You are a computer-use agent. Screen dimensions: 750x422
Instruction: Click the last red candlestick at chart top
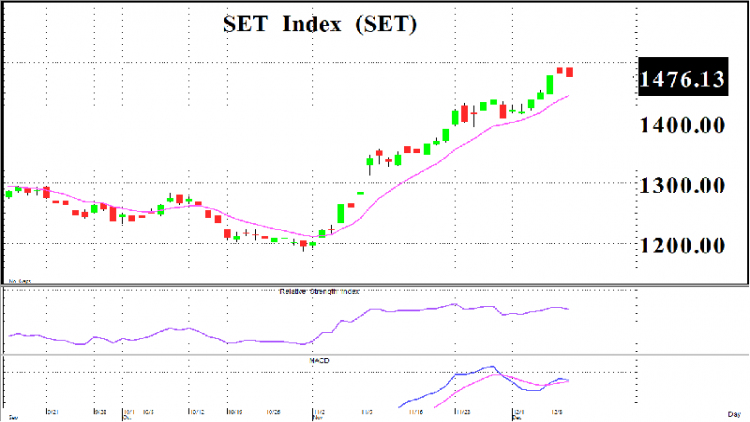[569, 72]
